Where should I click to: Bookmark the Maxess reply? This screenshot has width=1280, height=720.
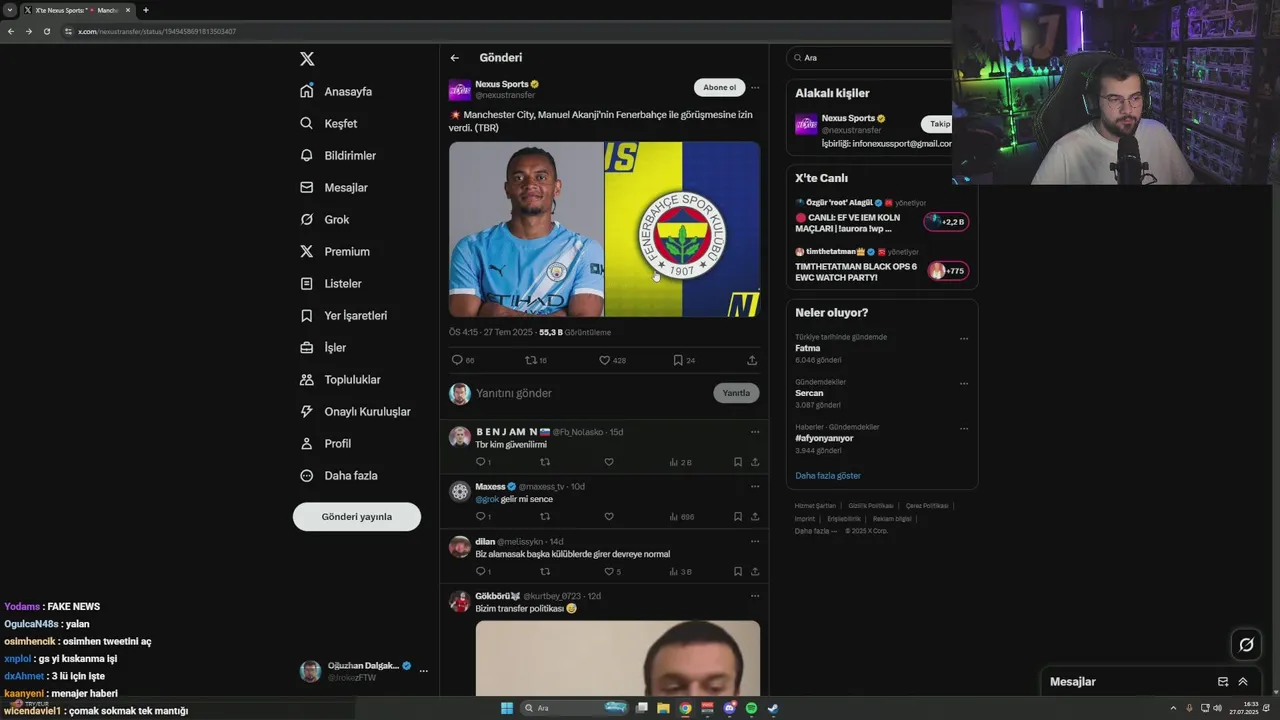point(738,517)
